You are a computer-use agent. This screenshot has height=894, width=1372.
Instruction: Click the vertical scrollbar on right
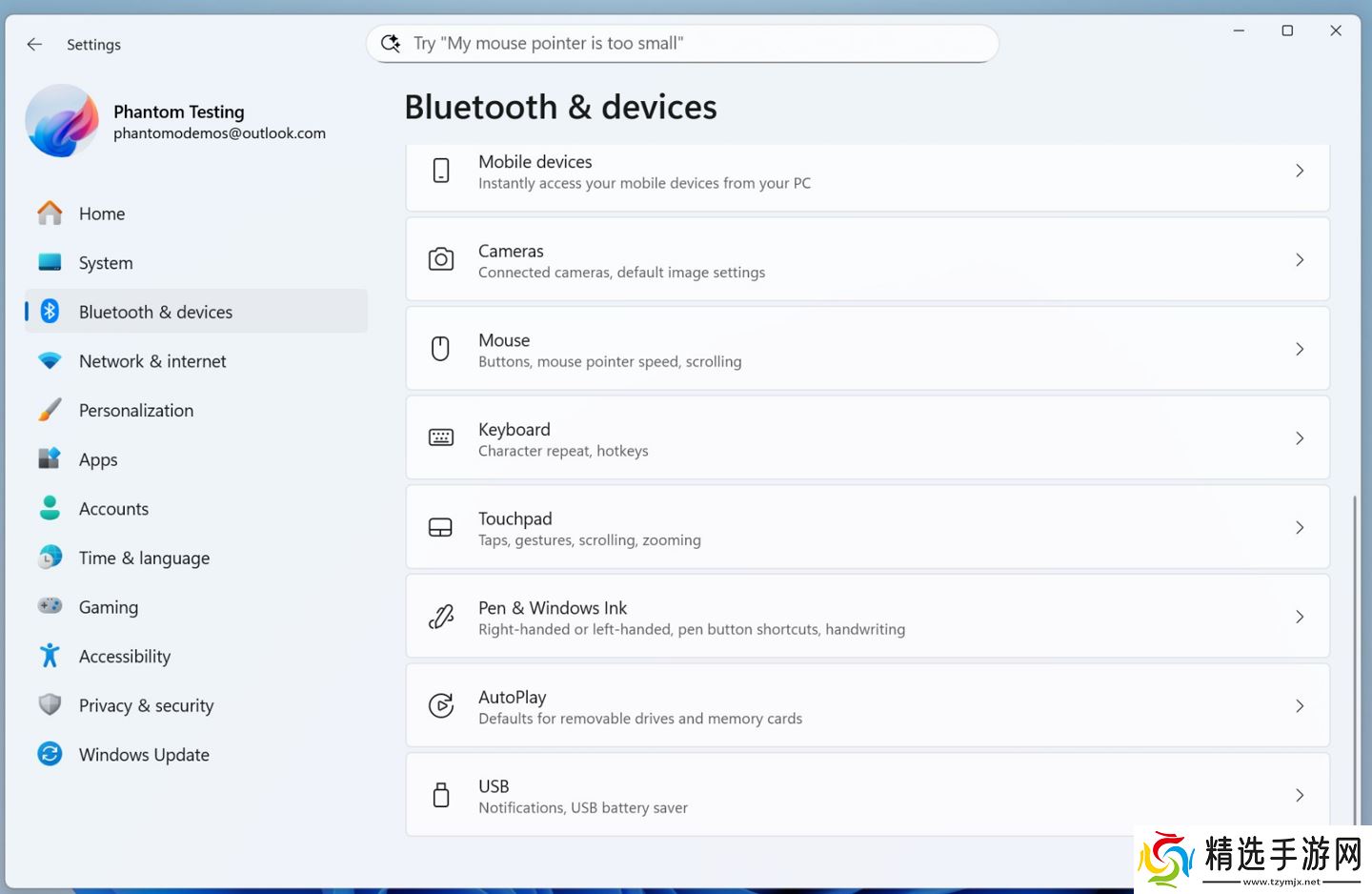point(1354,658)
